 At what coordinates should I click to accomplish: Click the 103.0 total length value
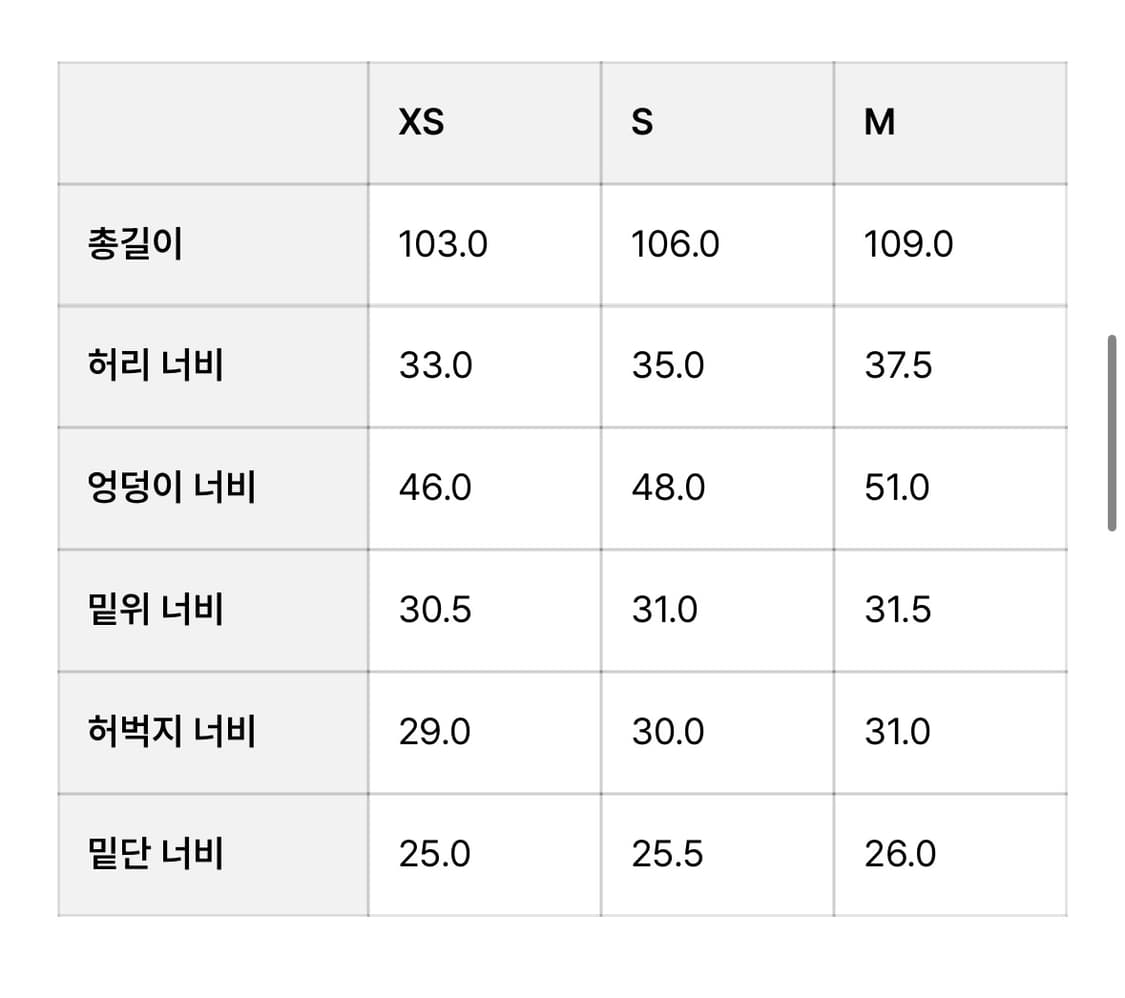[x=443, y=244]
